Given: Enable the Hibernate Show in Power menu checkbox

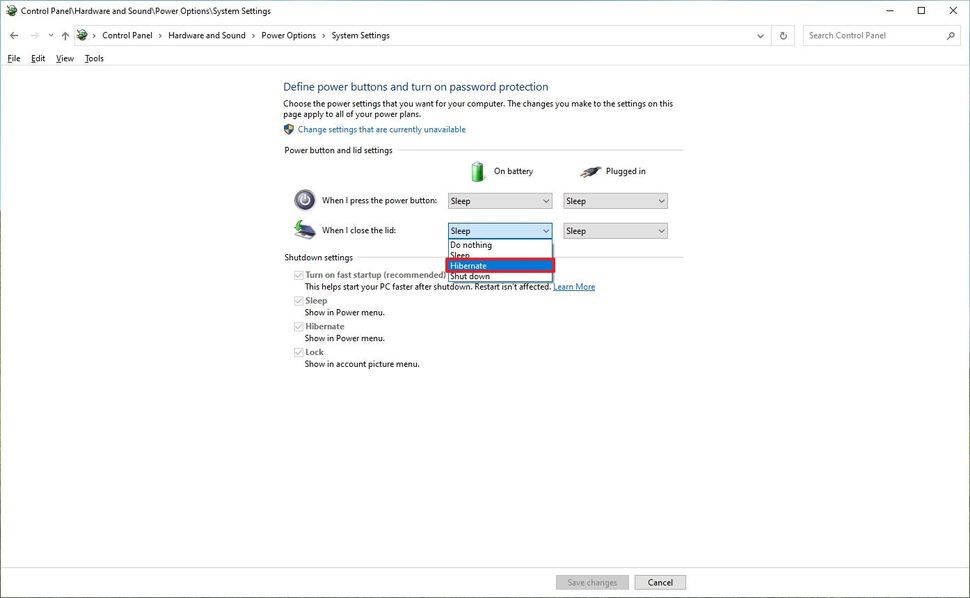Looking at the screenshot, I should point(298,325).
